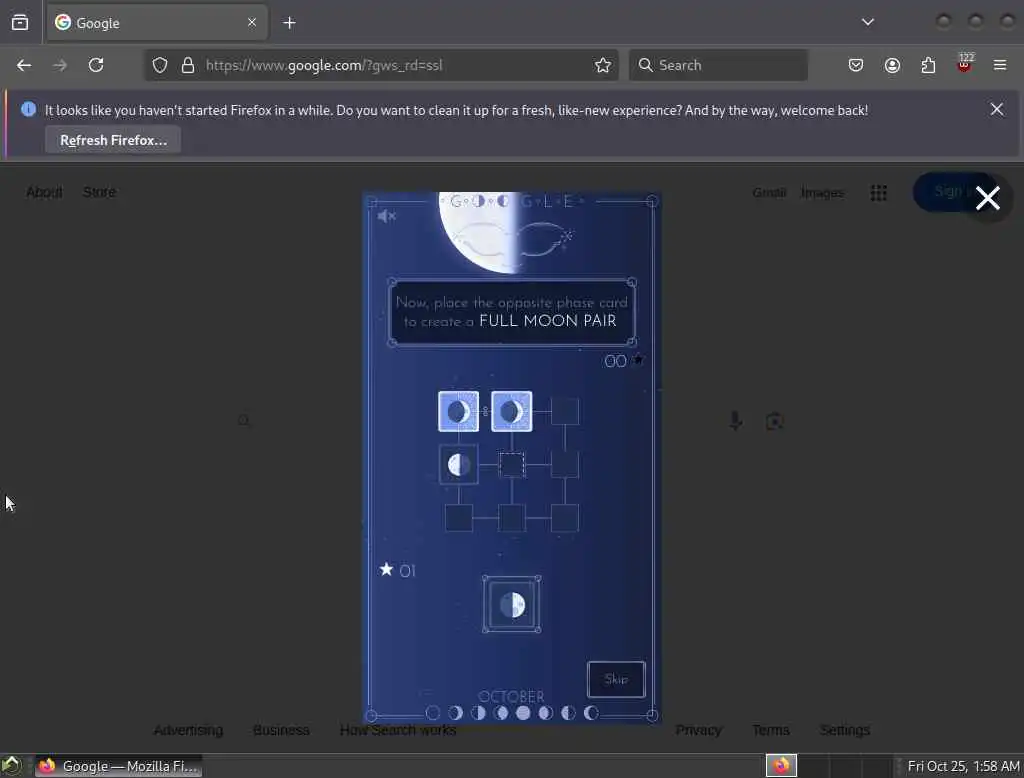This screenshot has height=778, width=1024.
Task: Click the uBlock extension icon with 122 badge
Action: (964, 64)
